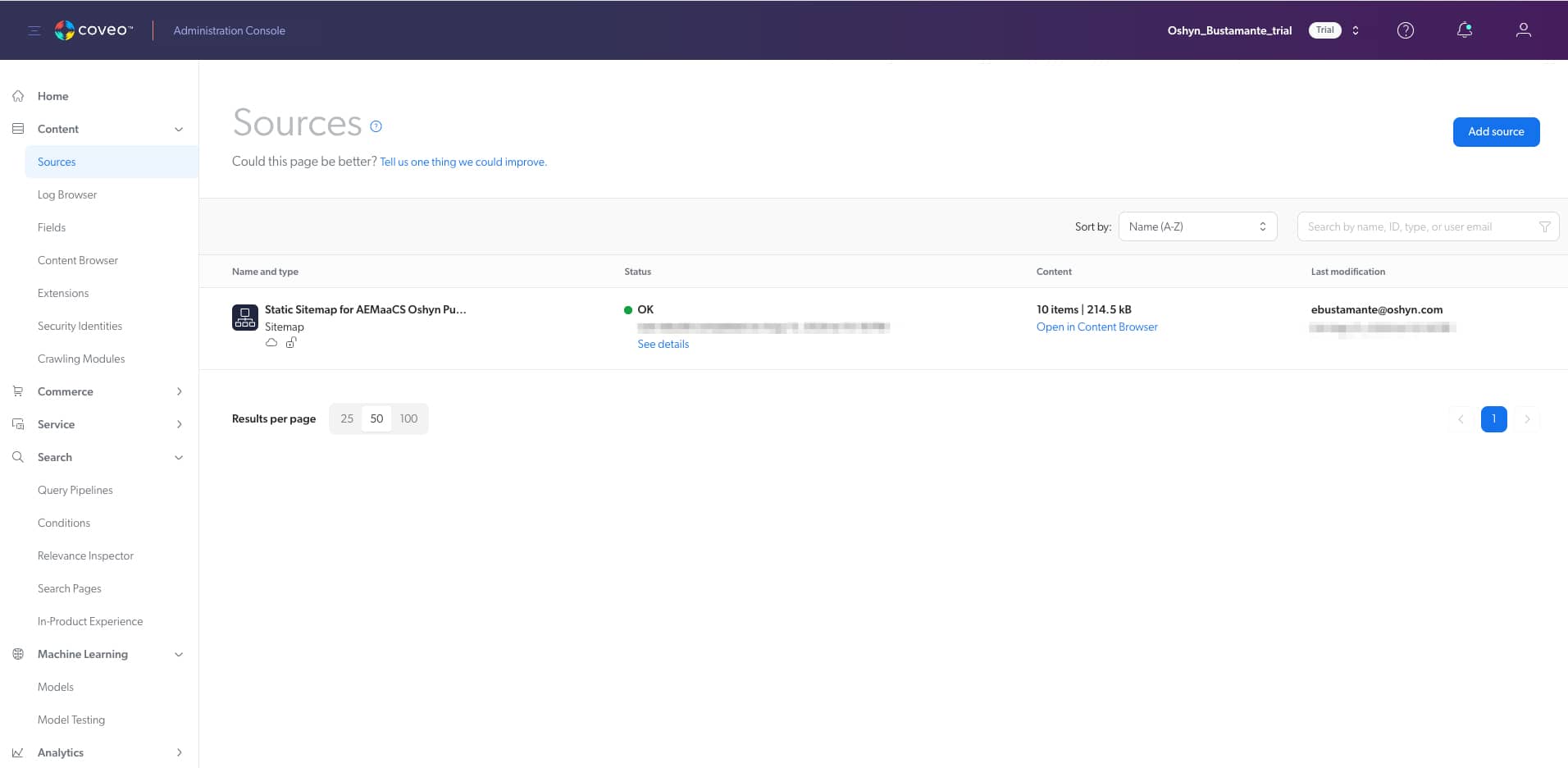Collapse the Content section

click(178, 129)
